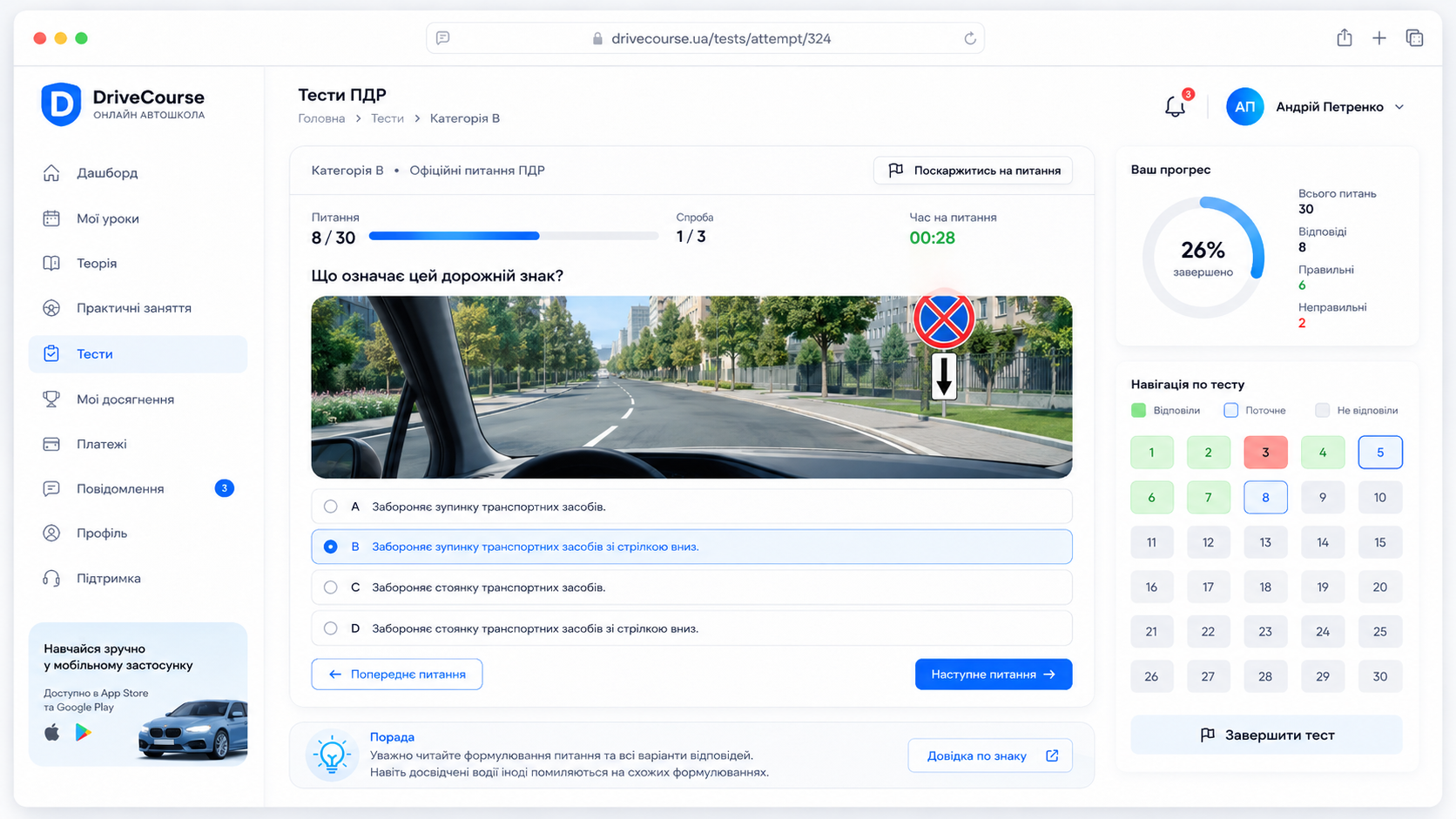Click the 26% circular progress ring
The width and height of the screenshot is (1456, 819).
pos(1203,257)
